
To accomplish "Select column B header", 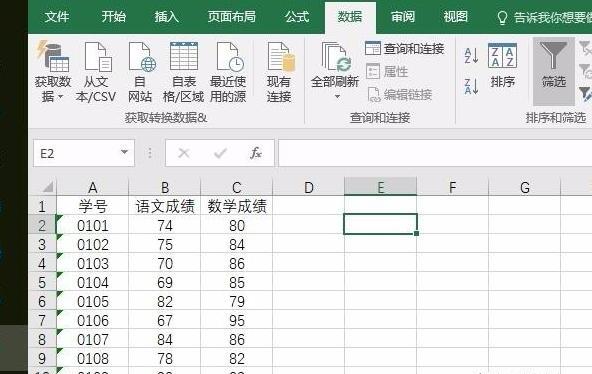I will [165, 187].
